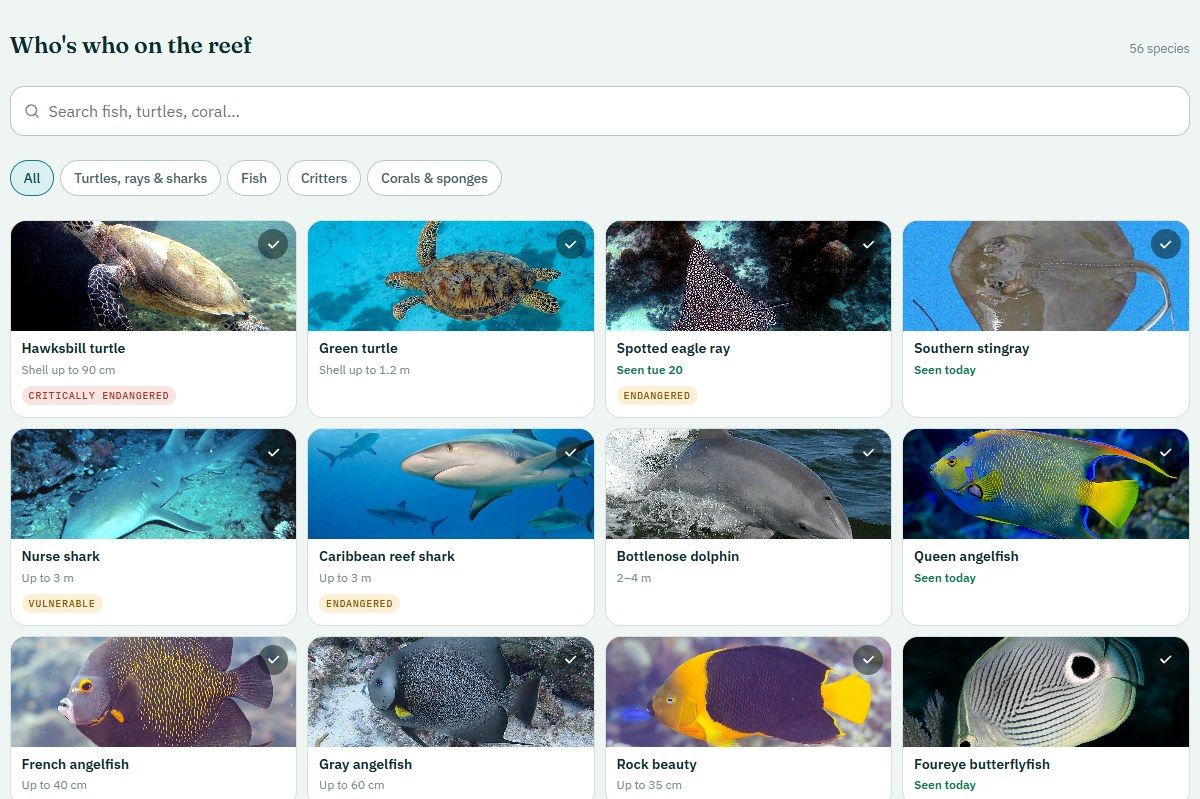This screenshot has height=799, width=1200.
Task: Open the Queen angelfish photo
Action: [1046, 484]
